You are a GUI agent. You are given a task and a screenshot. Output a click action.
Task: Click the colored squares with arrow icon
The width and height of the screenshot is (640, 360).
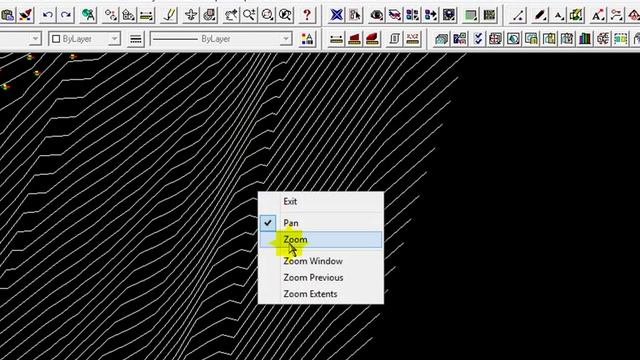tap(430, 15)
